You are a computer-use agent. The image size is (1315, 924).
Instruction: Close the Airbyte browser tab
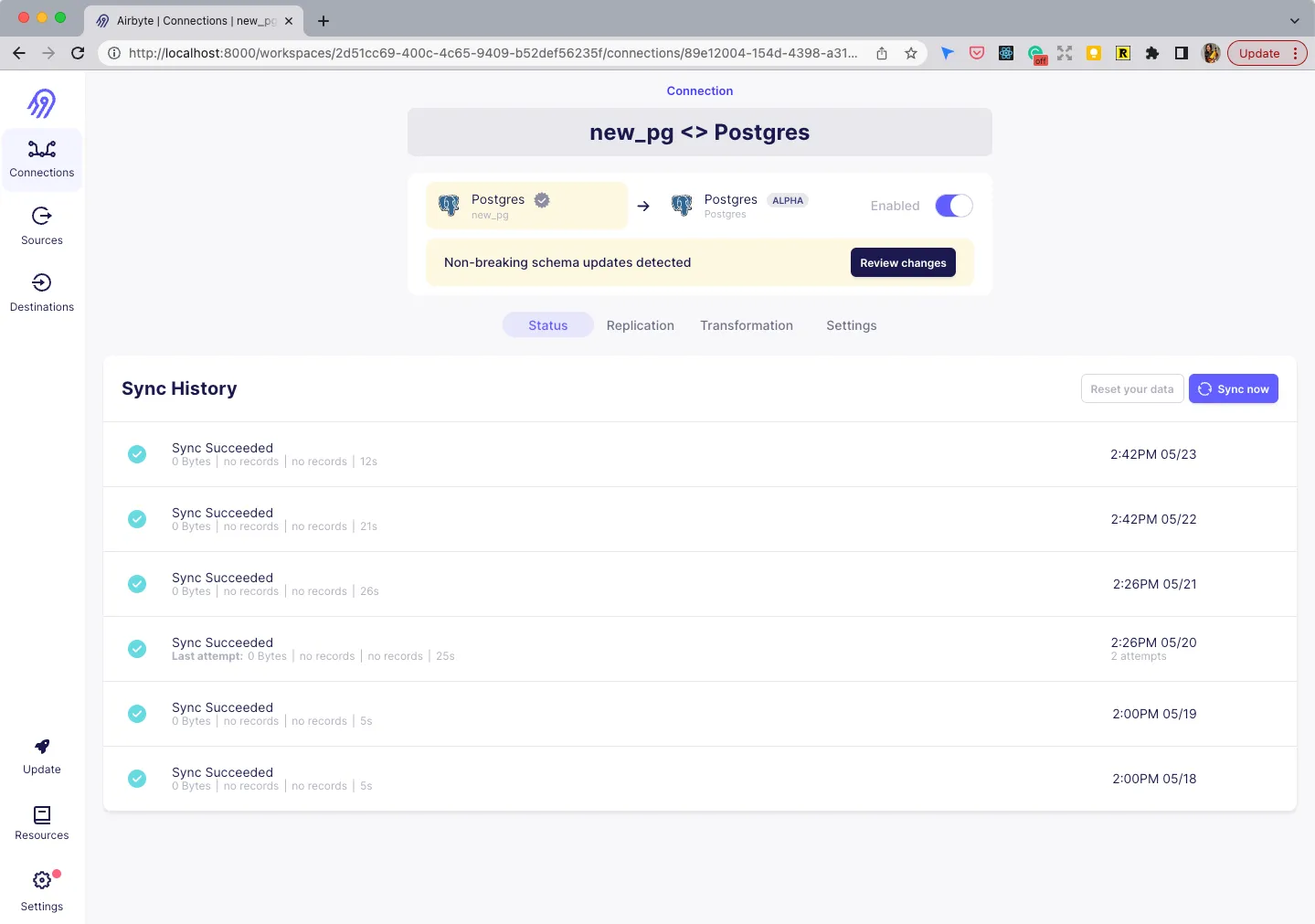pyautogui.click(x=289, y=20)
